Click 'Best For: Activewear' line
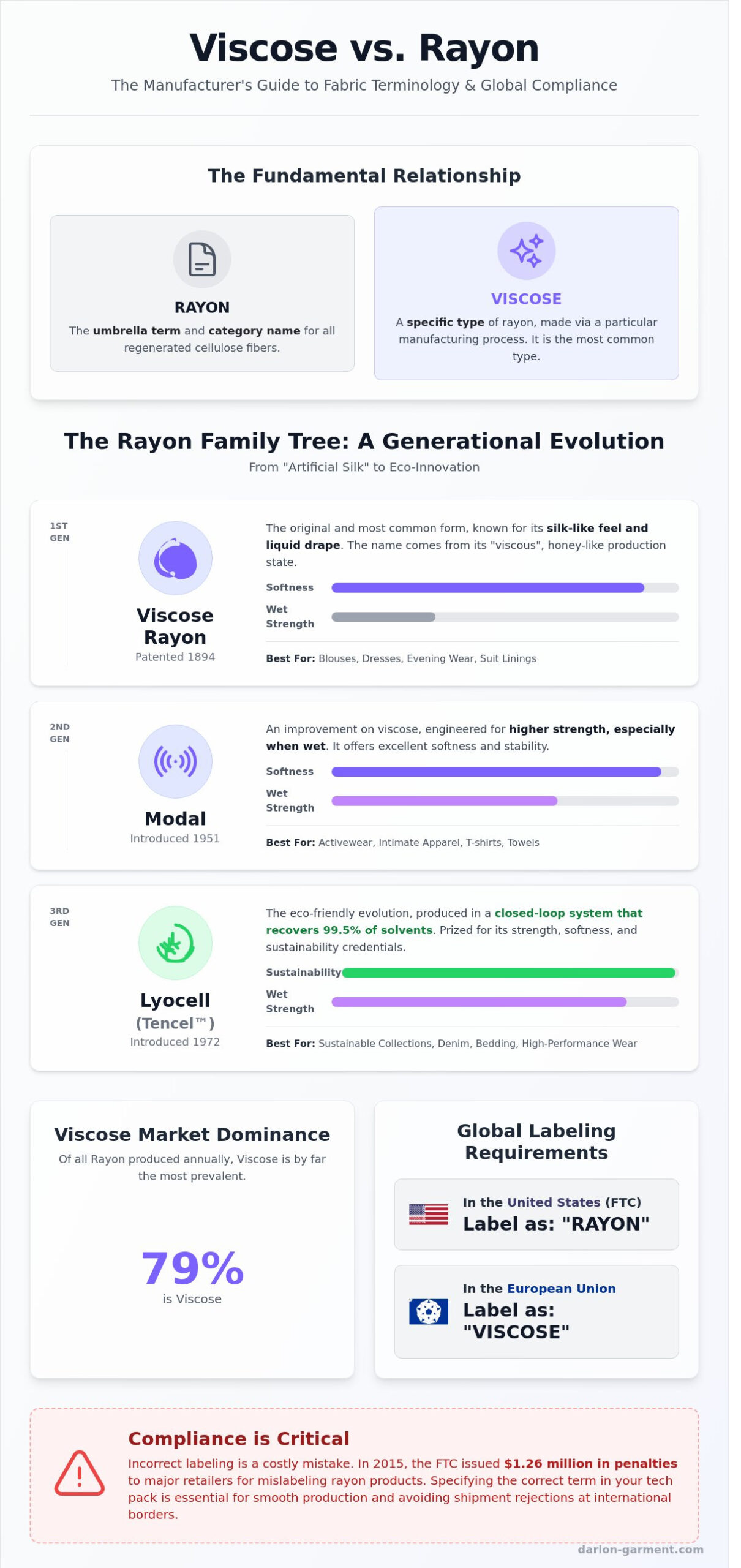This screenshot has height=1568, width=741. click(402, 842)
